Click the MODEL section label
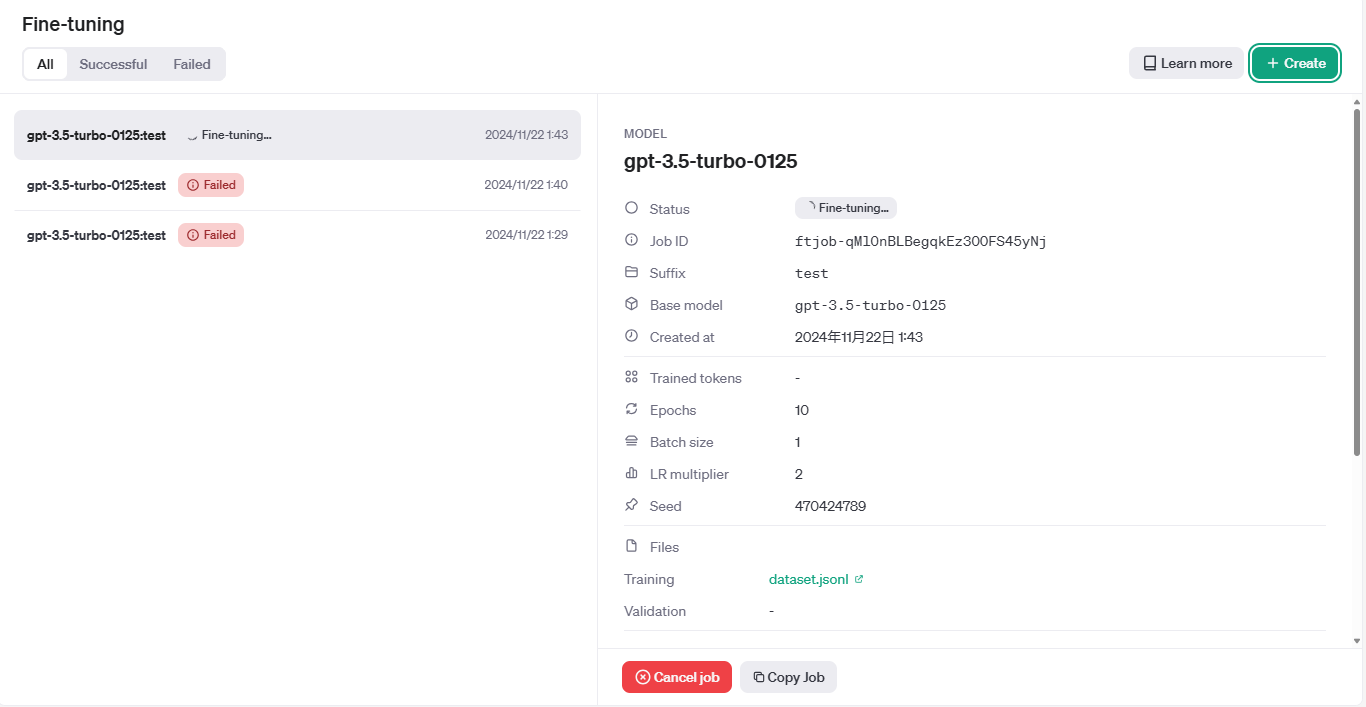The image size is (1366, 707). pyautogui.click(x=645, y=133)
